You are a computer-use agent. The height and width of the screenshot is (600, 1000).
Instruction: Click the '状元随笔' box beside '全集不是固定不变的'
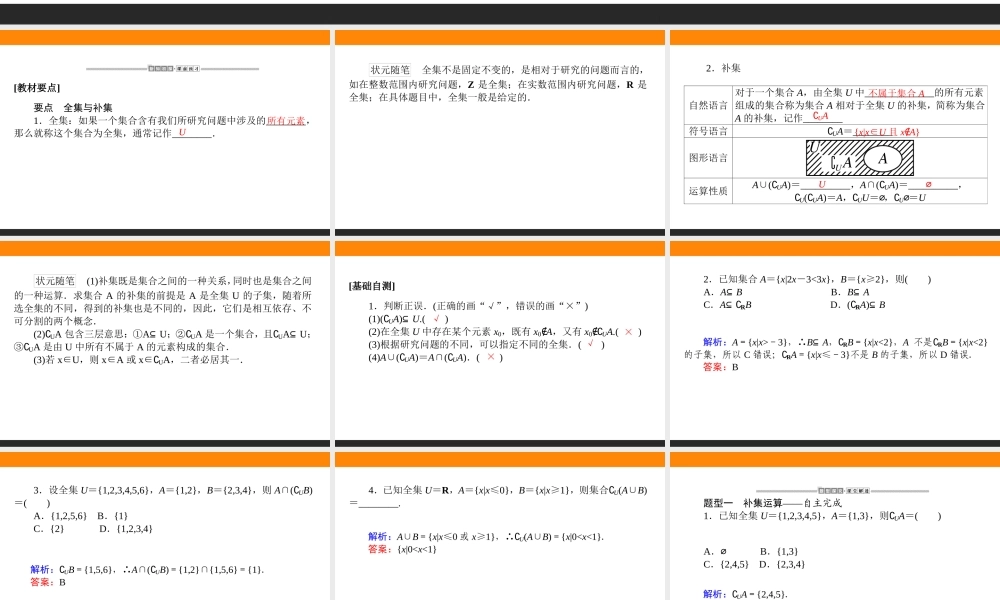(390, 70)
